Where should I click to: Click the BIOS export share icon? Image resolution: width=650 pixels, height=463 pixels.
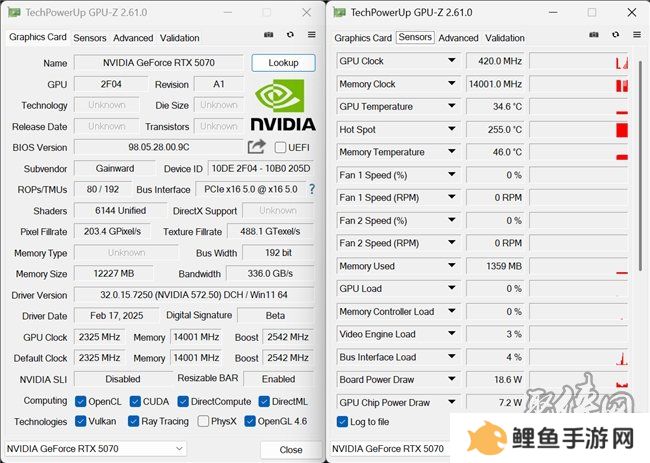[256, 147]
